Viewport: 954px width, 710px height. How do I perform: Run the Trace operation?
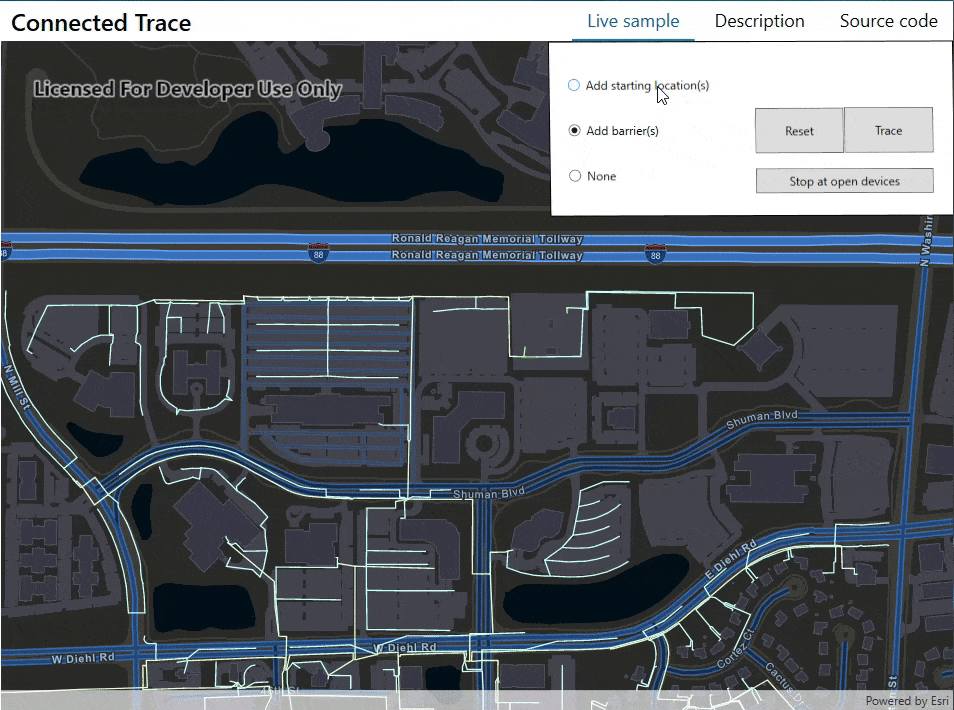pos(888,130)
